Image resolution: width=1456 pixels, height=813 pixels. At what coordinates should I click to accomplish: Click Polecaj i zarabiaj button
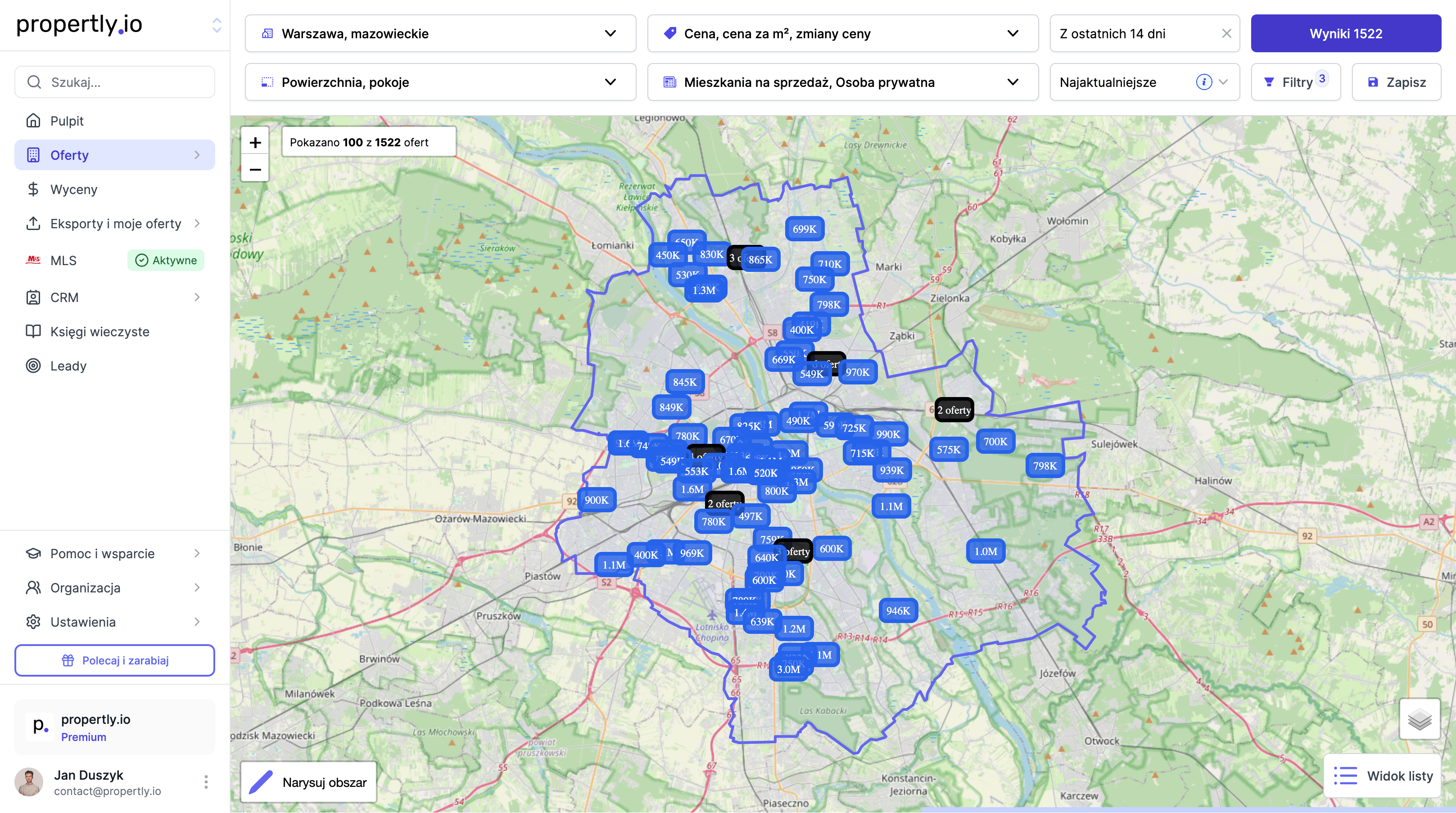(115, 660)
